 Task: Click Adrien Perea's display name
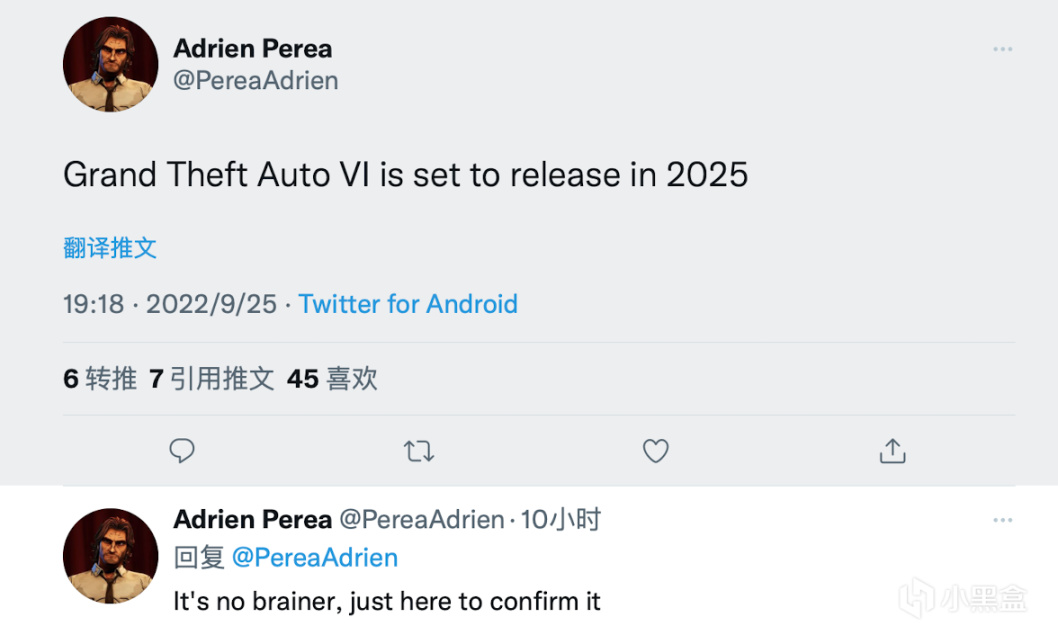click(252, 48)
